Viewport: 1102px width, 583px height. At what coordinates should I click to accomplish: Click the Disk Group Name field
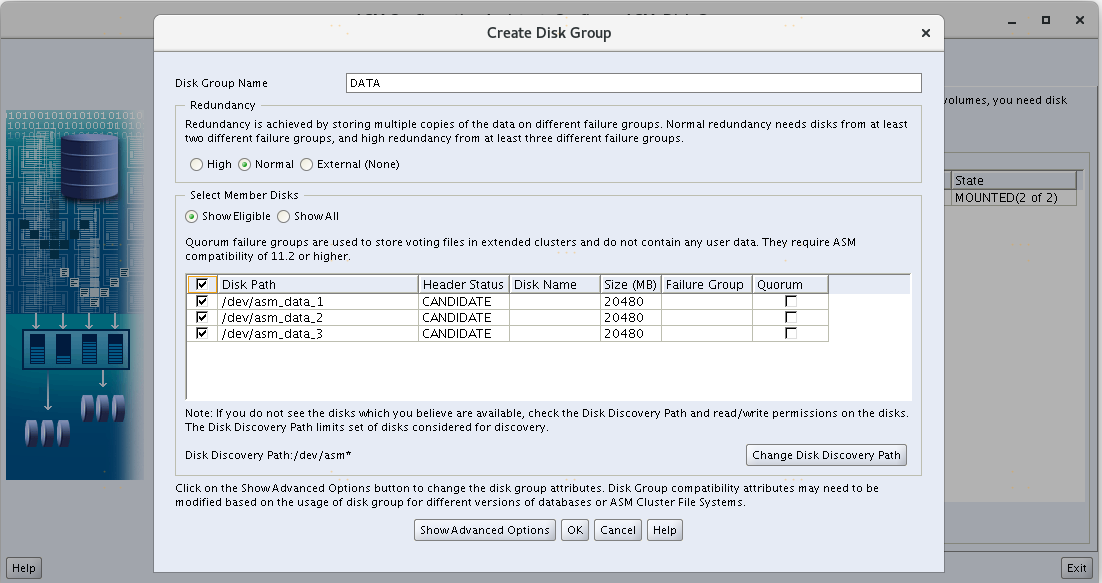pyautogui.click(x=633, y=83)
